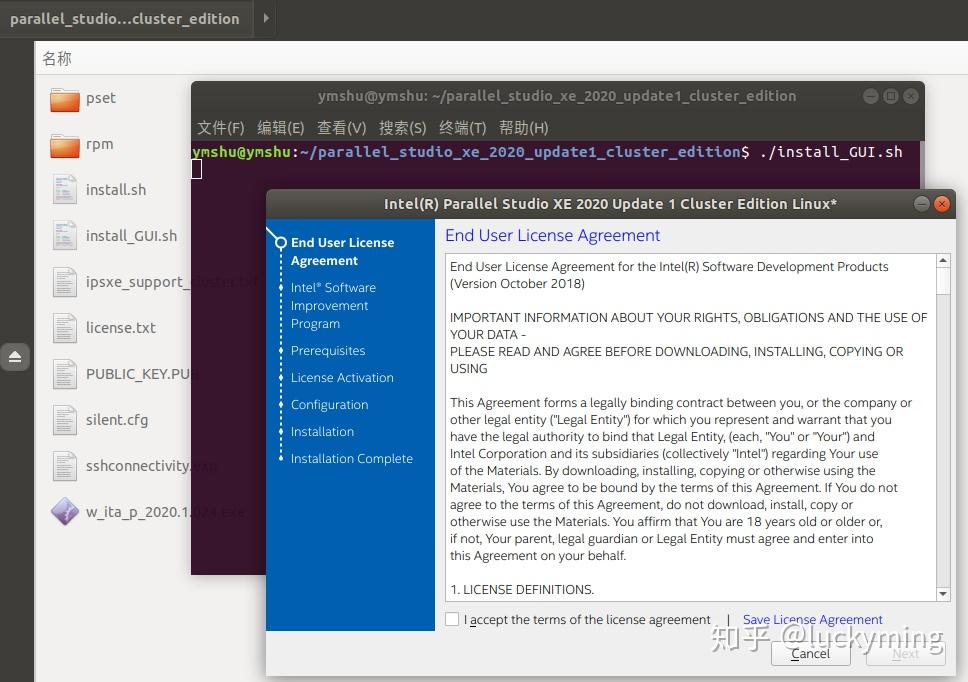Select the w_ita_p_2020 installer exe icon
This screenshot has height=682, width=968.
tap(64, 511)
